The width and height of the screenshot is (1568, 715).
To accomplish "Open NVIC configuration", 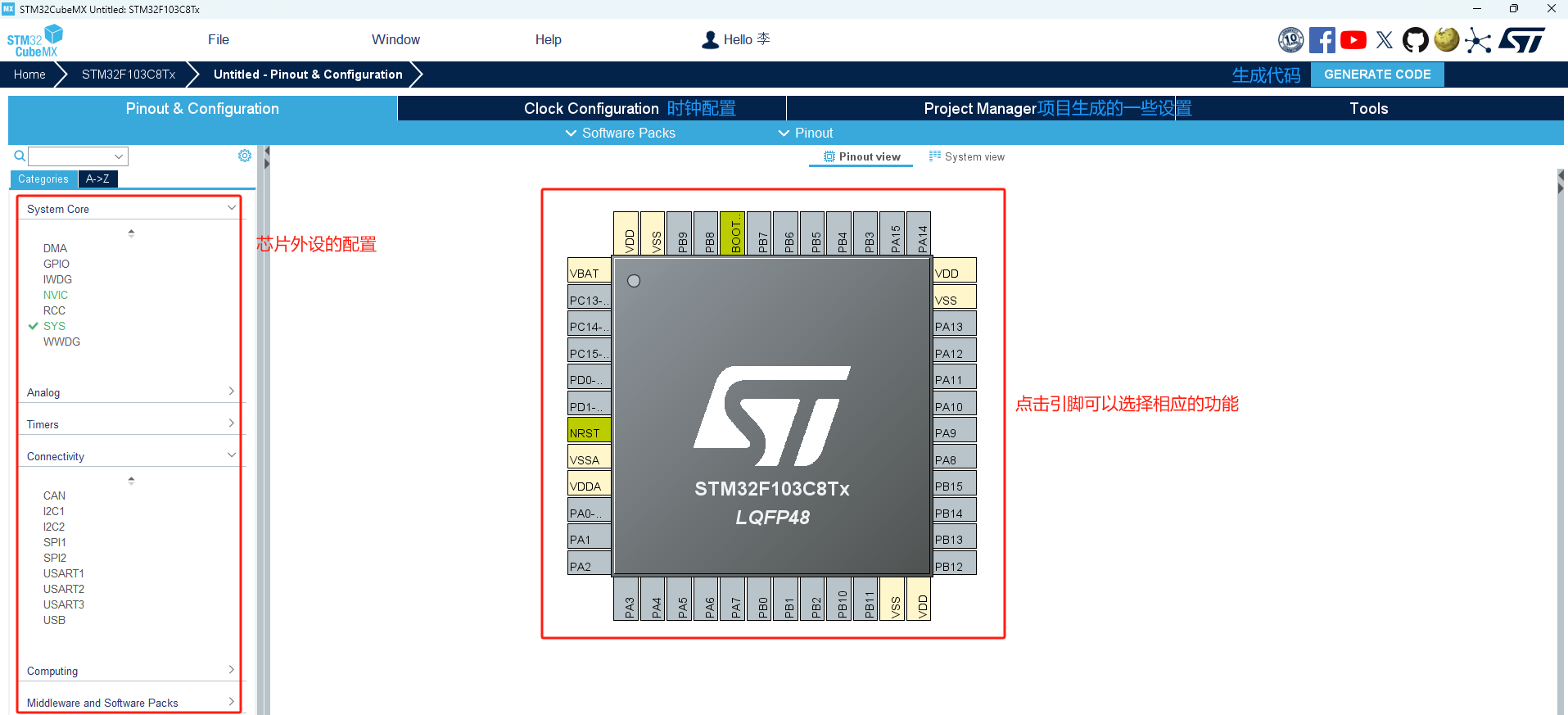I will point(56,295).
